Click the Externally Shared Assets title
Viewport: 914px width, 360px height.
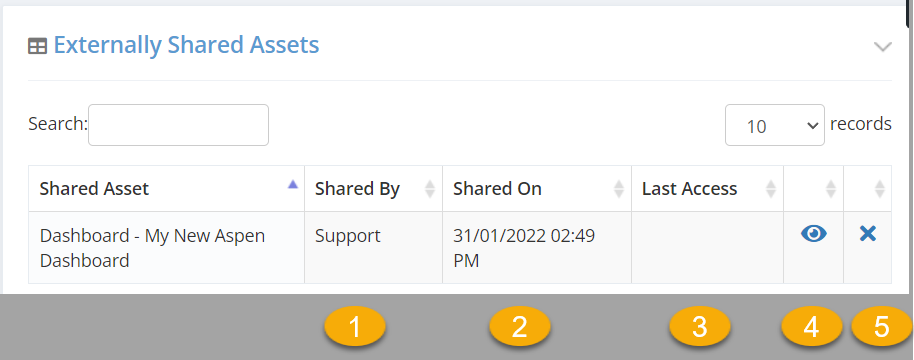pos(187,45)
